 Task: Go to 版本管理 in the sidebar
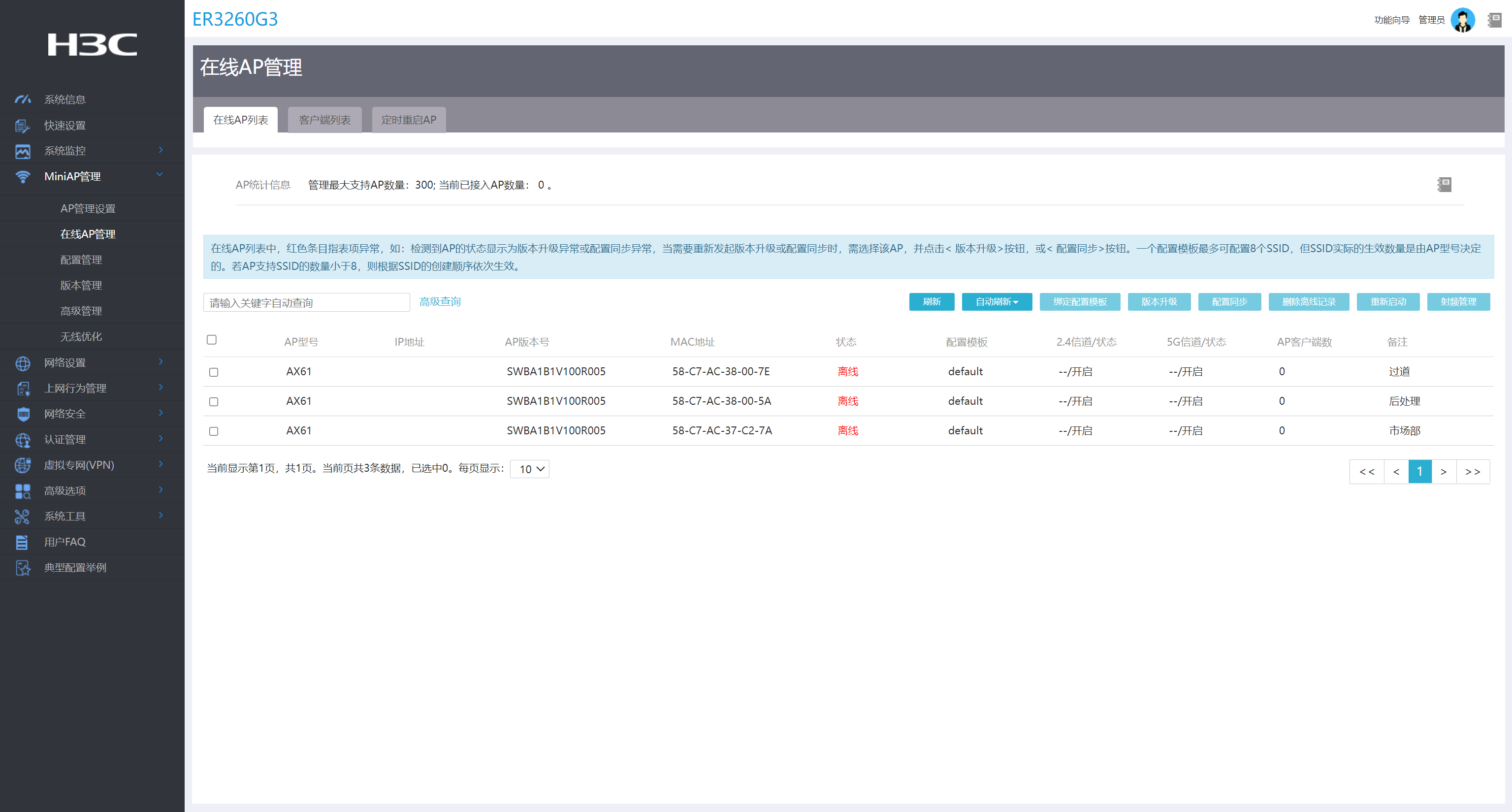(81, 285)
